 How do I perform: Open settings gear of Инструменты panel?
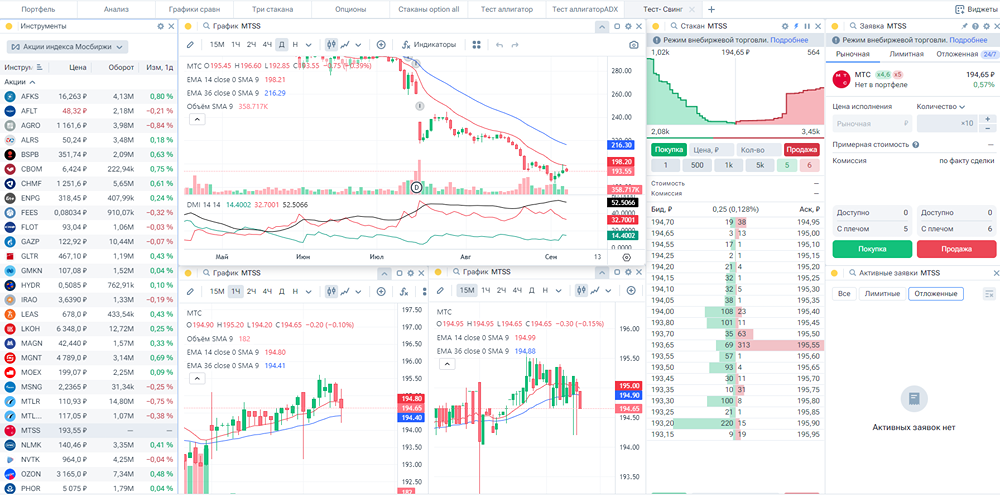160,25
